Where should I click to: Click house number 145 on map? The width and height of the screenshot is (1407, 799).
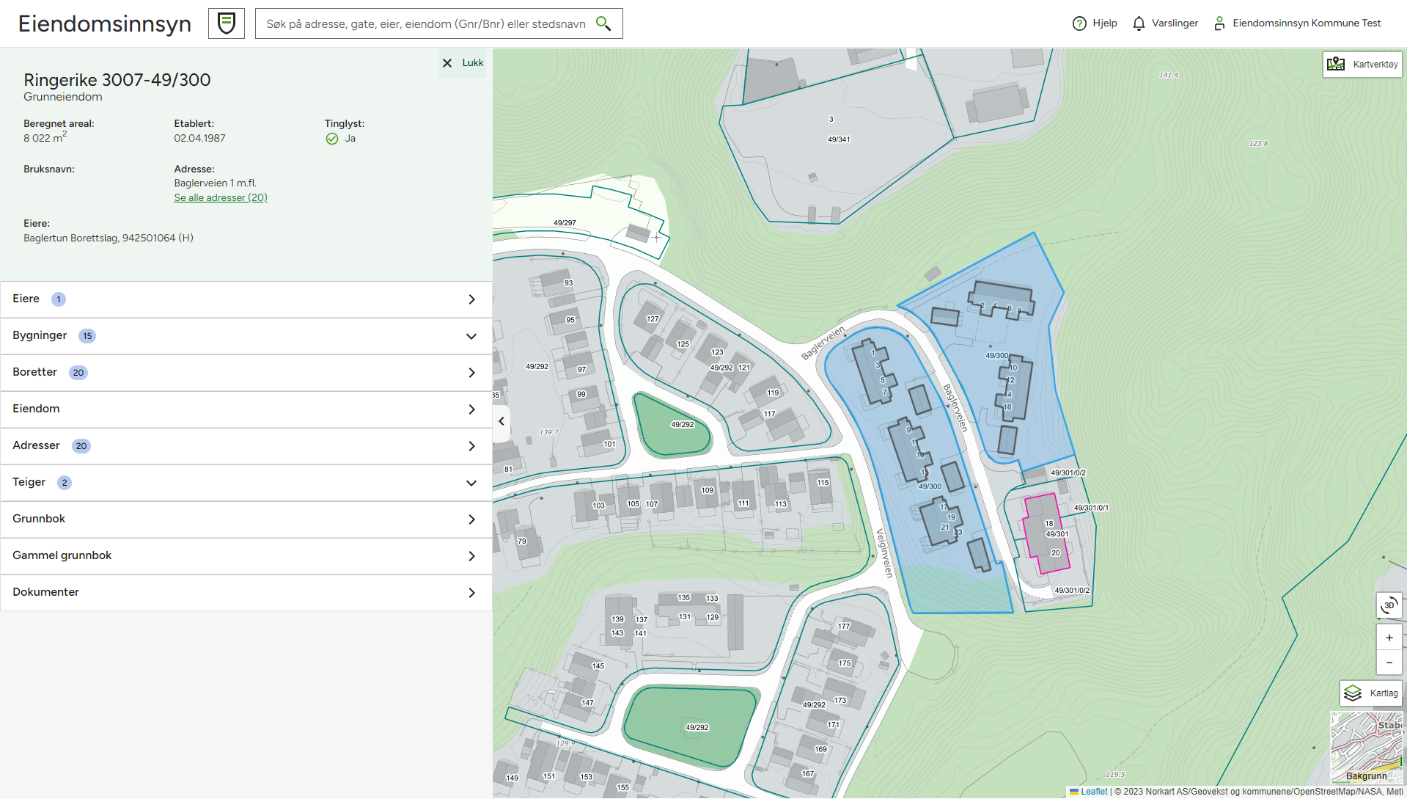[598, 666]
